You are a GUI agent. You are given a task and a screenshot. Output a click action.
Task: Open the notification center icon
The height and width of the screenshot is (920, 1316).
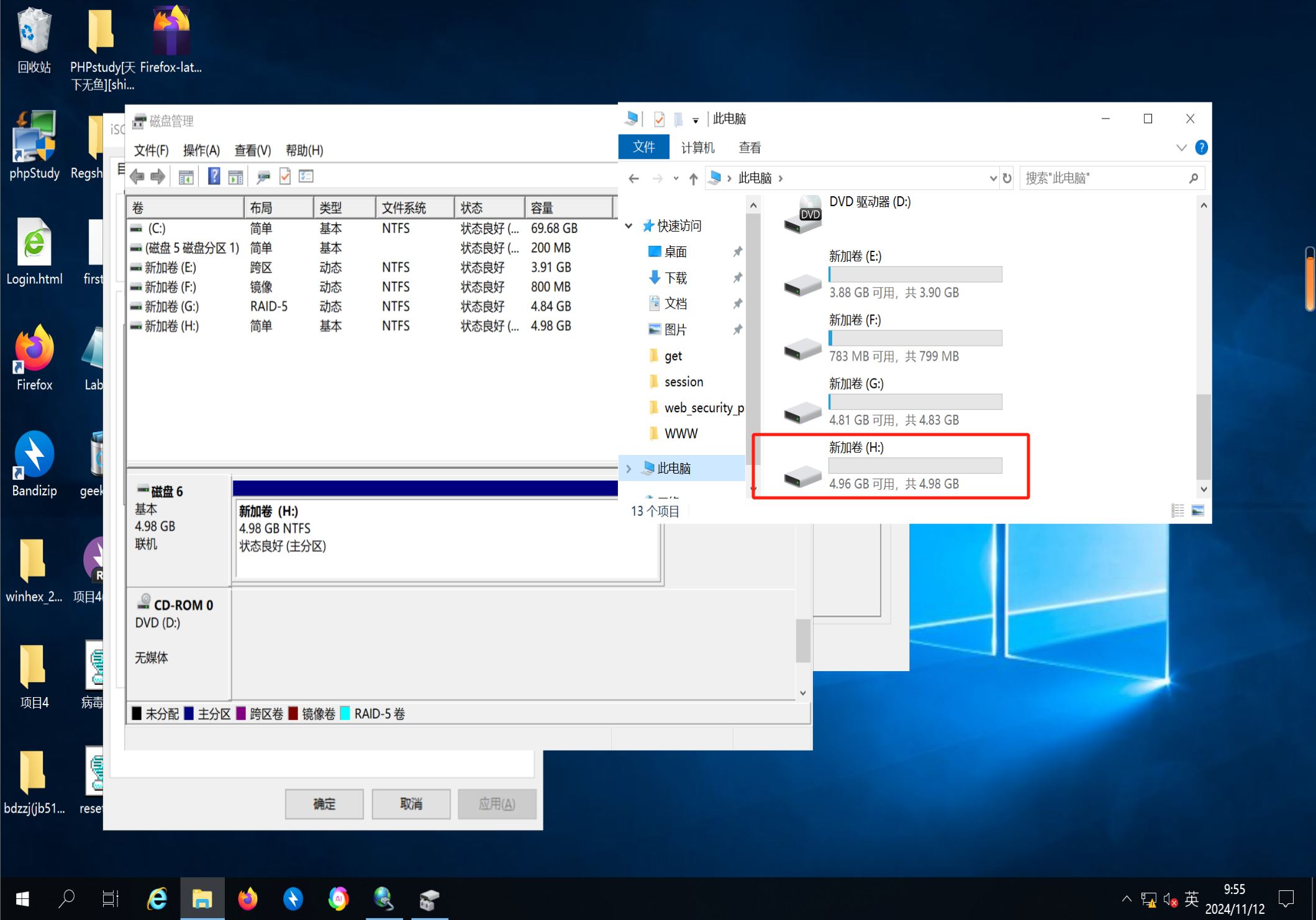tap(1286, 899)
